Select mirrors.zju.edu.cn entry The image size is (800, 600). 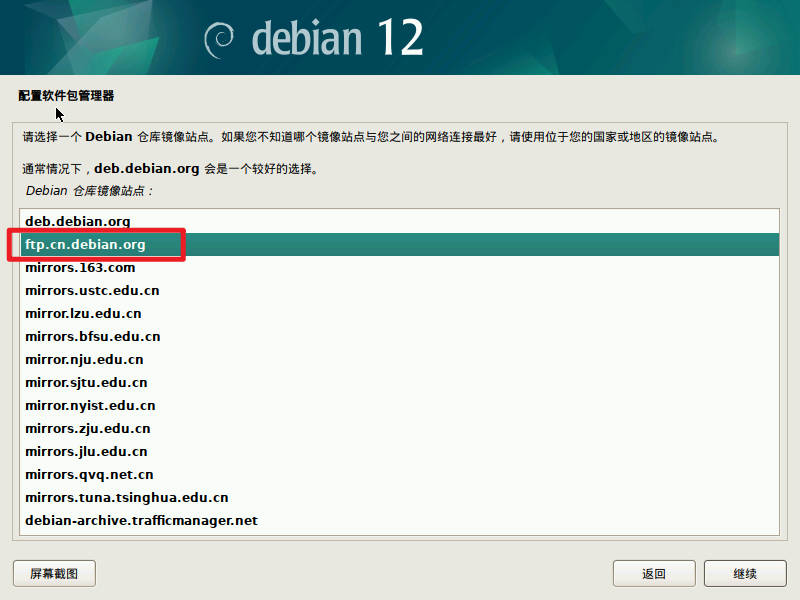click(x=399, y=428)
